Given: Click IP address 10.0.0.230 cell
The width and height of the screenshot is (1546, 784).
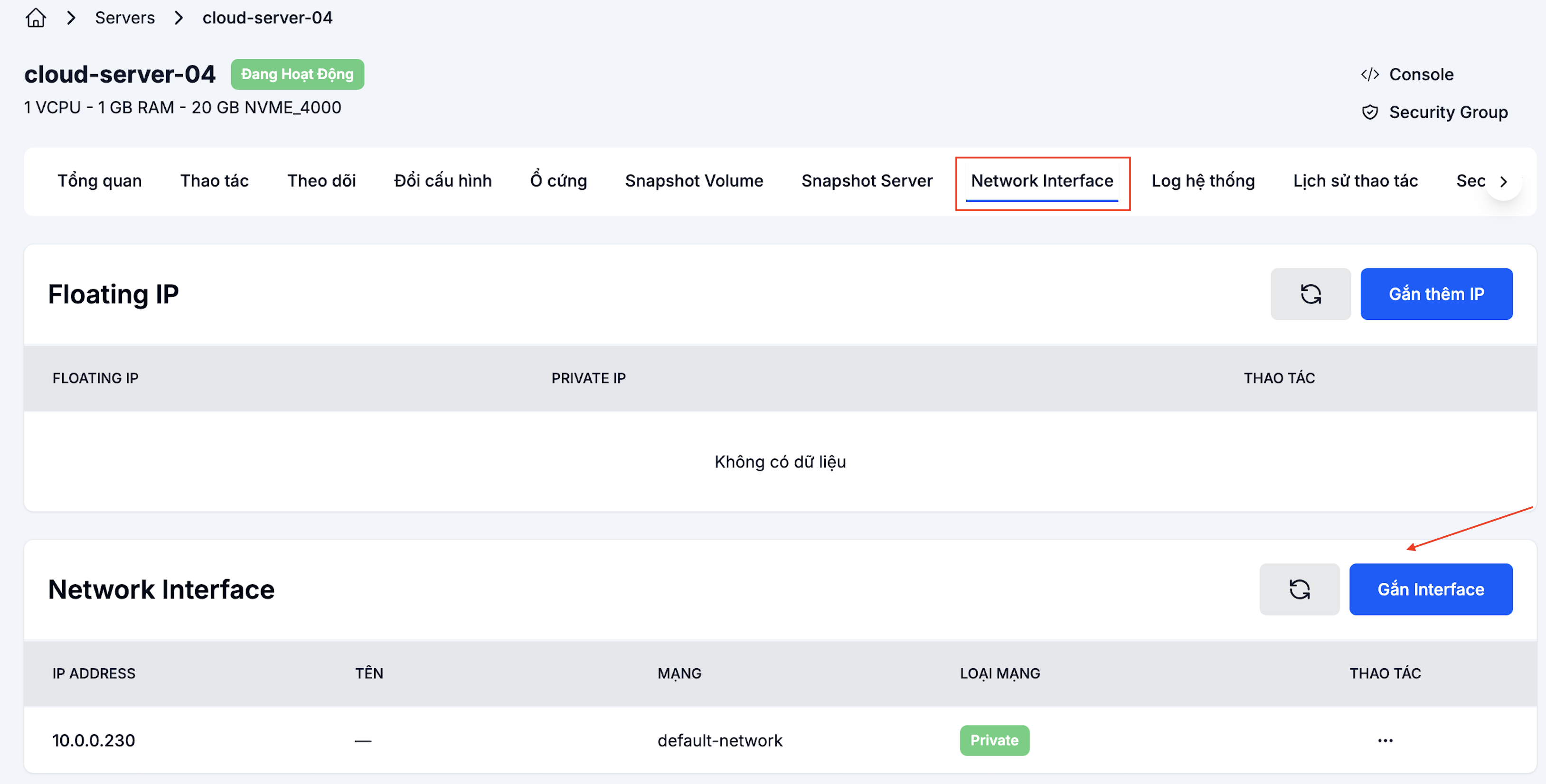Looking at the screenshot, I should tap(94, 740).
